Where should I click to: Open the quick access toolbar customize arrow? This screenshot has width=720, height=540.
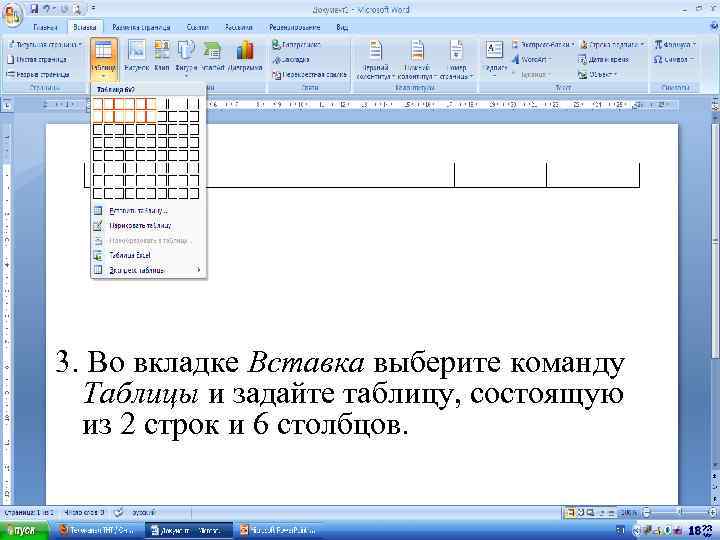(93, 8)
